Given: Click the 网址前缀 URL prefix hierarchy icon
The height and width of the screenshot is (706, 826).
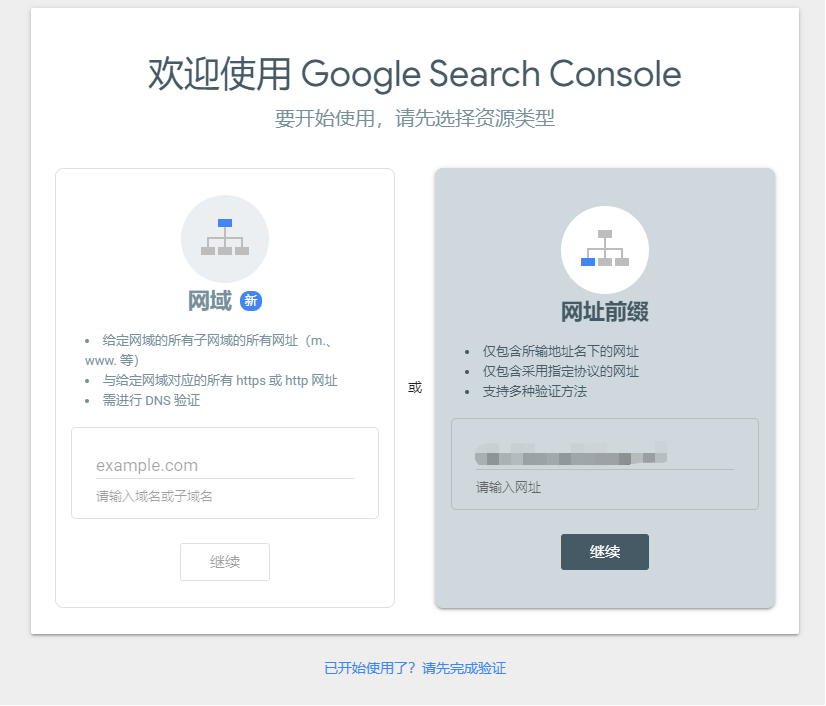Looking at the screenshot, I should click(x=604, y=248).
